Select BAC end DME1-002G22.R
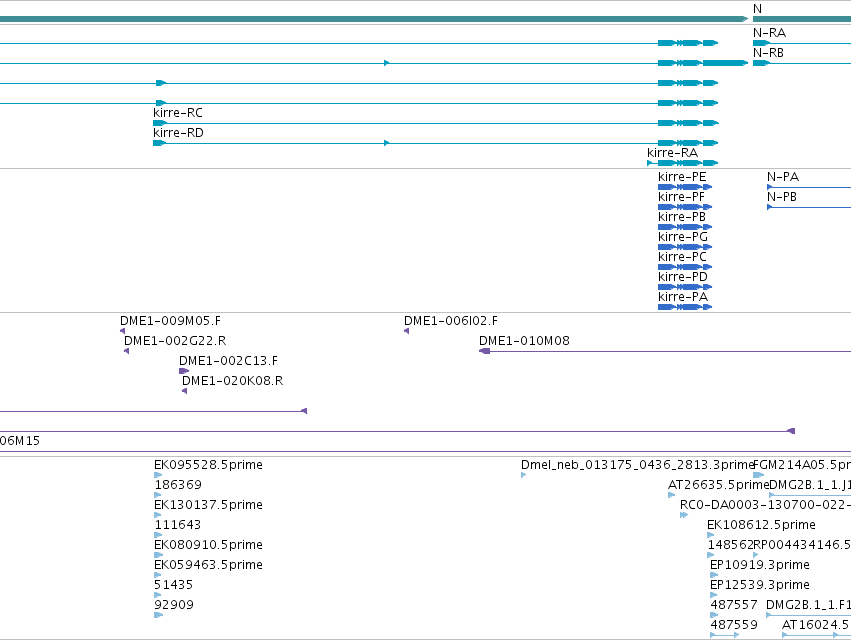This screenshot has width=851, height=640. pos(126,351)
